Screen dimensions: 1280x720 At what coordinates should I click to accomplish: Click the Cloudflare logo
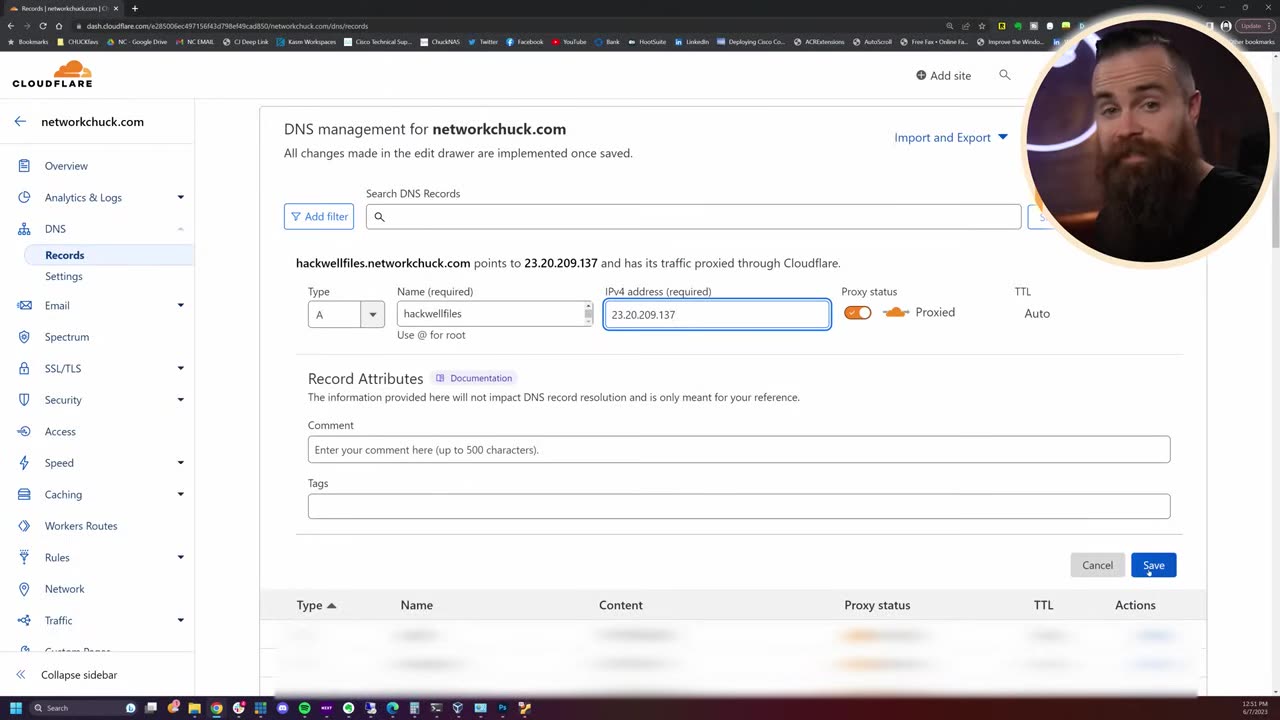(52, 75)
